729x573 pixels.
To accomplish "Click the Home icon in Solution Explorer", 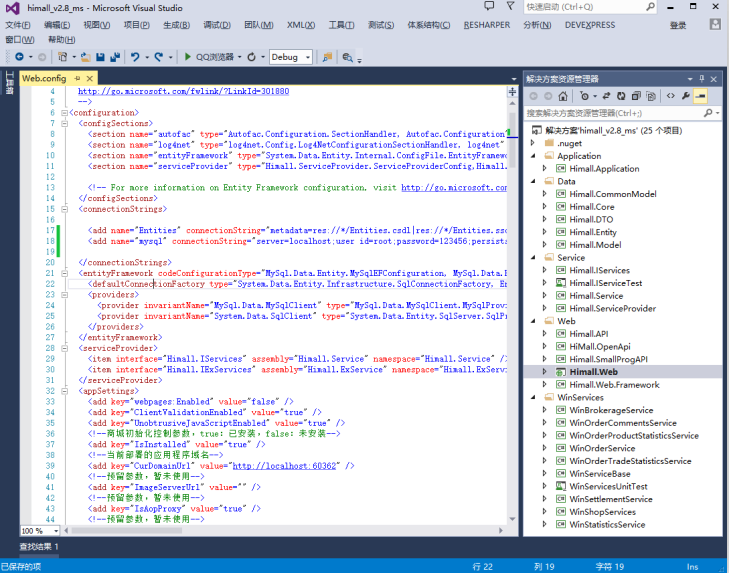I will tap(563, 96).
